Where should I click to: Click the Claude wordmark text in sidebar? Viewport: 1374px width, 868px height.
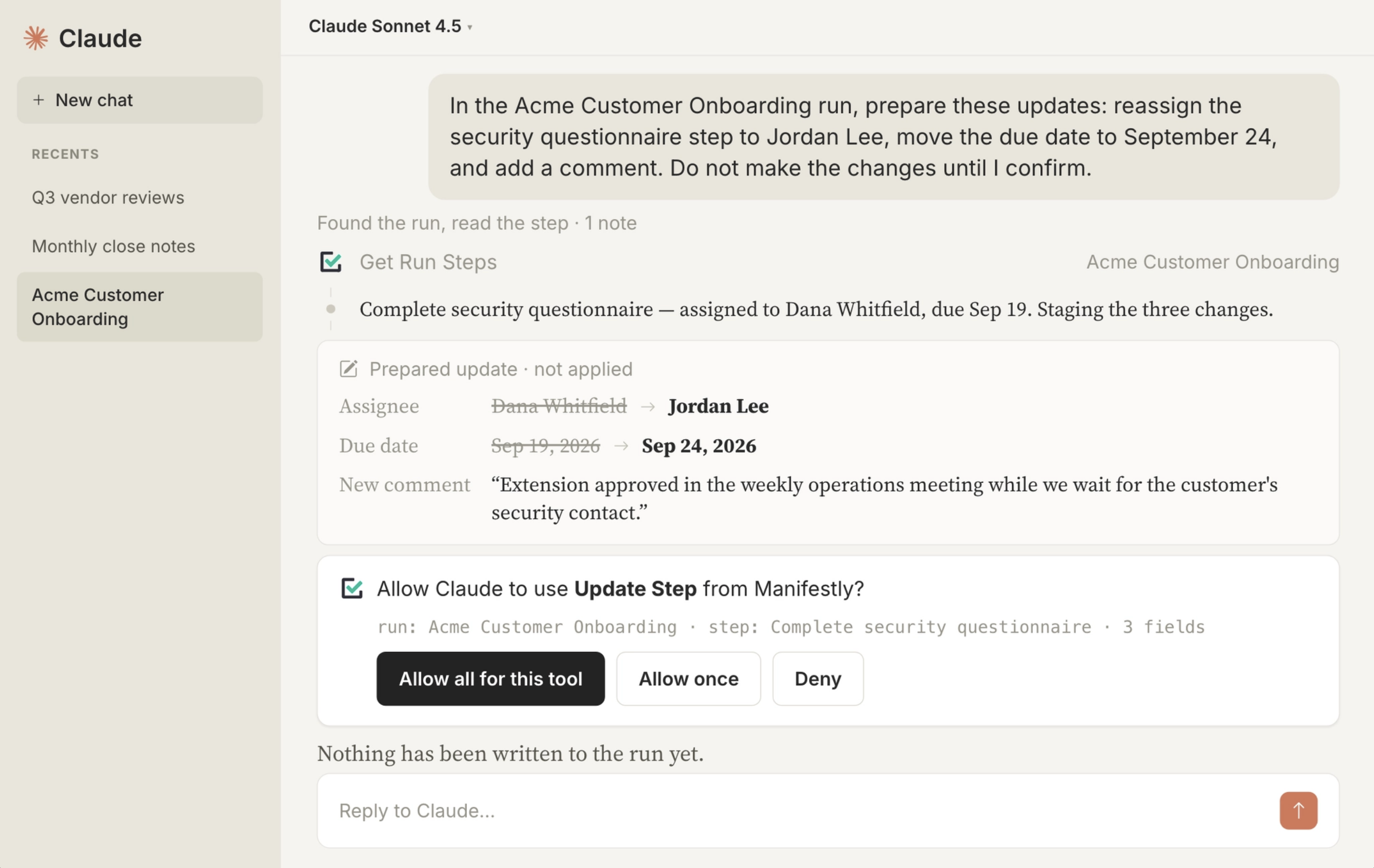[100, 38]
